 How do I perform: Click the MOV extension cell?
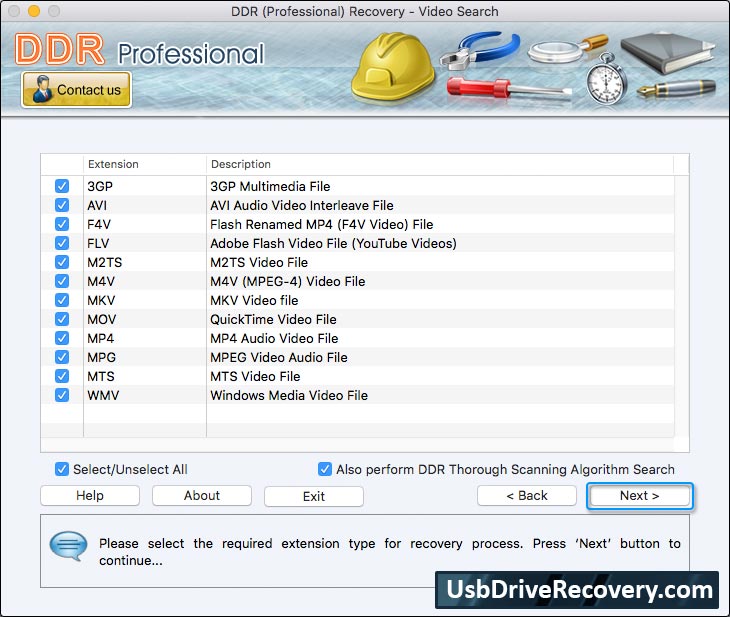[145, 319]
